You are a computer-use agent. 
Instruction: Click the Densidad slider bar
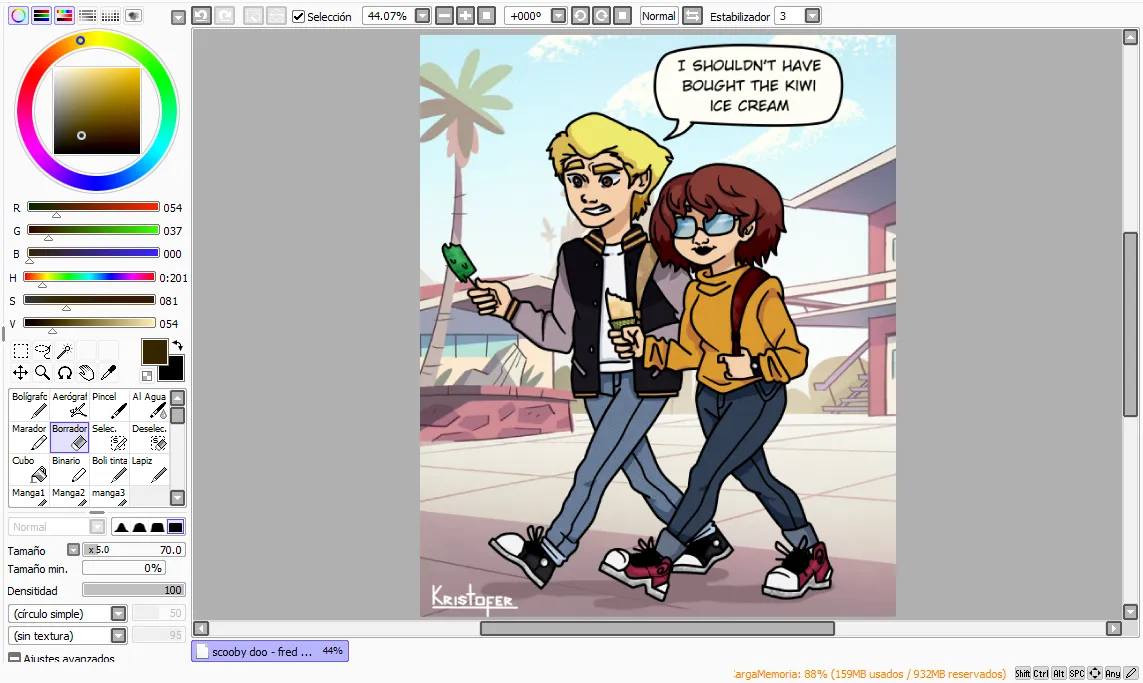tap(134, 590)
